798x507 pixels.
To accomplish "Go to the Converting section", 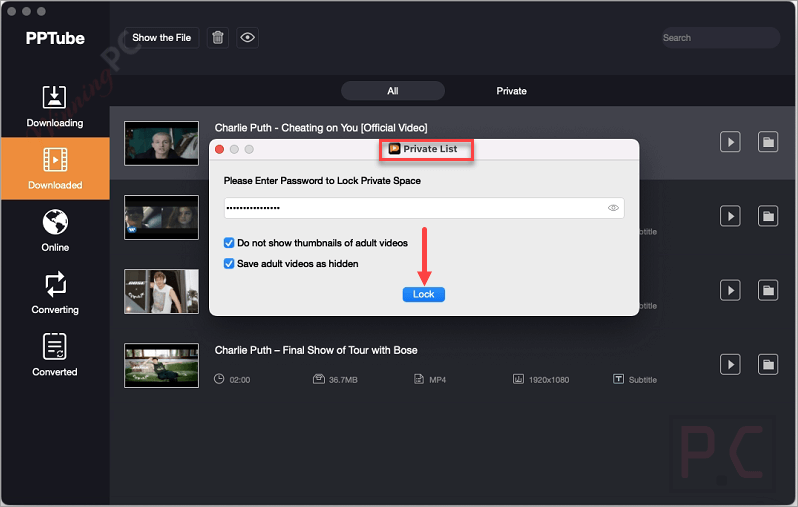I will 55,293.
